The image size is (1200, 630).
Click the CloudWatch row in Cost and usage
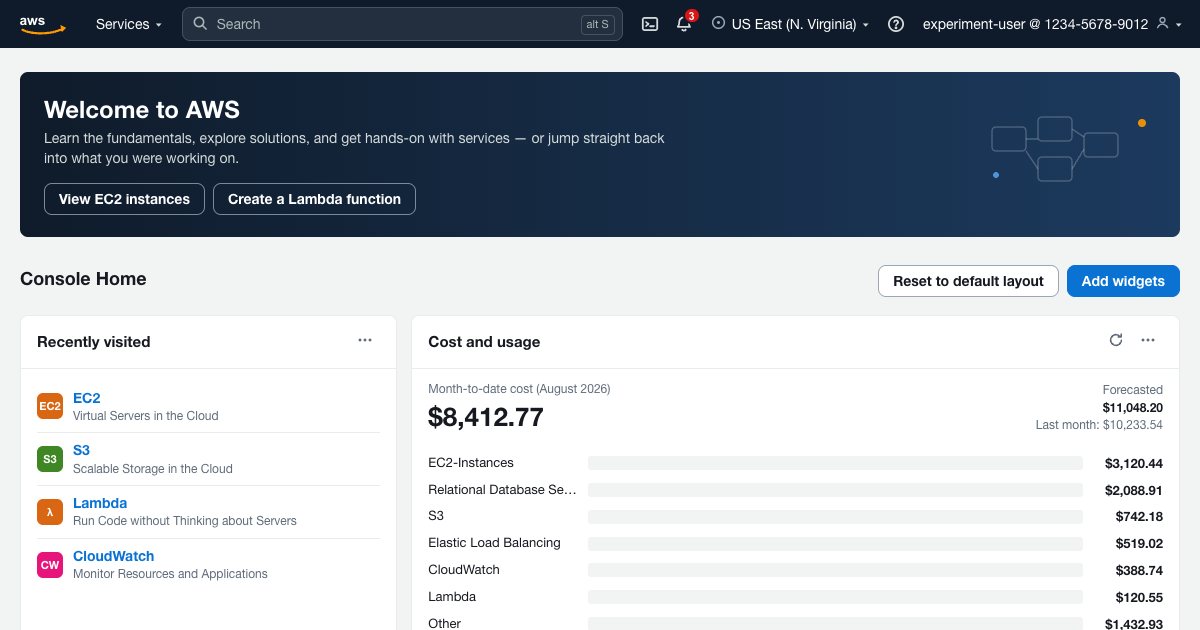click(x=796, y=570)
